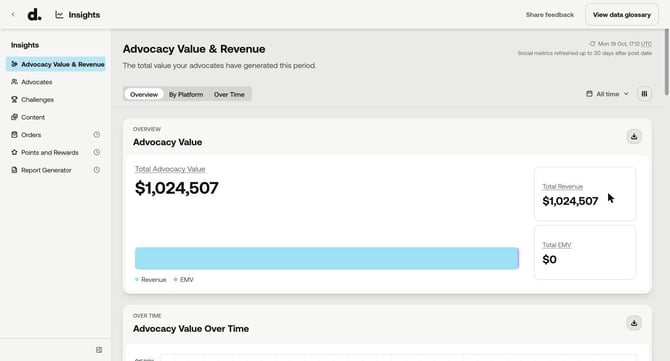The image size is (670, 361).
Task: Open Report Generator in sidebar
Action: coord(56,170)
